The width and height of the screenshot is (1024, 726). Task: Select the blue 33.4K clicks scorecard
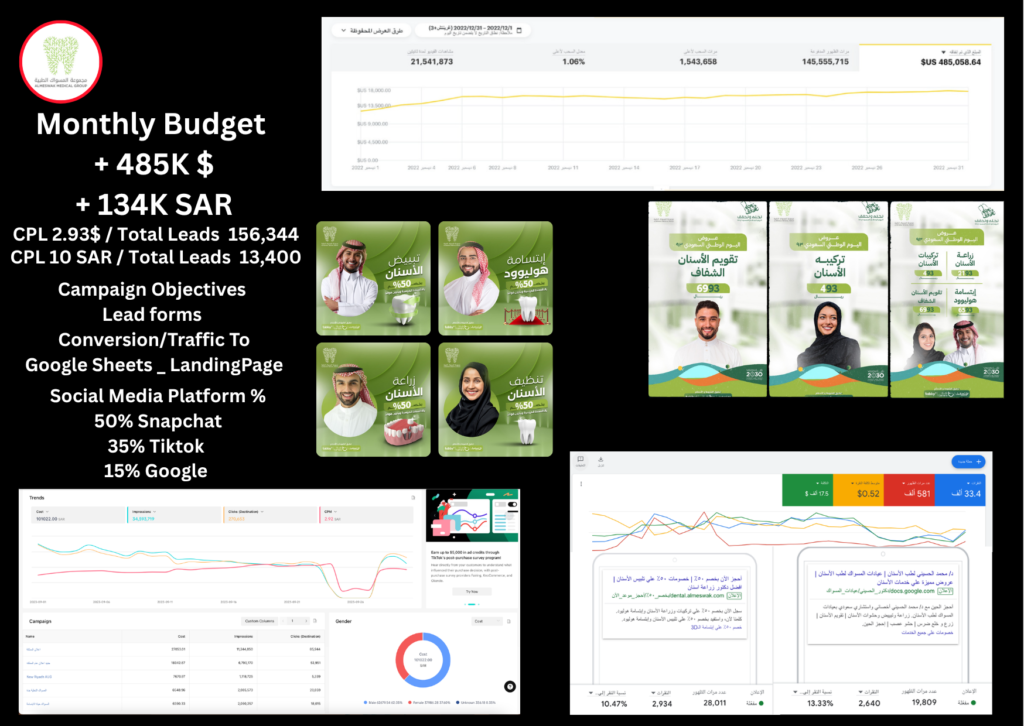tap(960, 491)
